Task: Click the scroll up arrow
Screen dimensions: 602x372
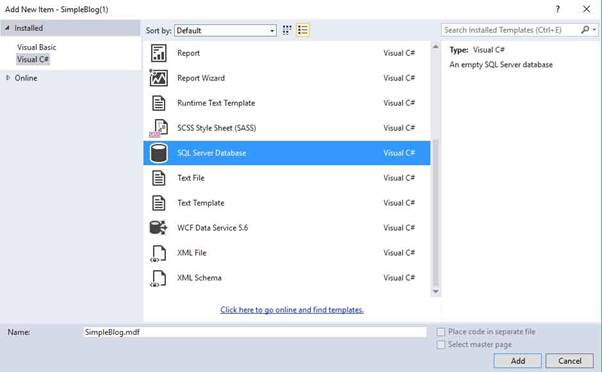Action: coord(435,46)
